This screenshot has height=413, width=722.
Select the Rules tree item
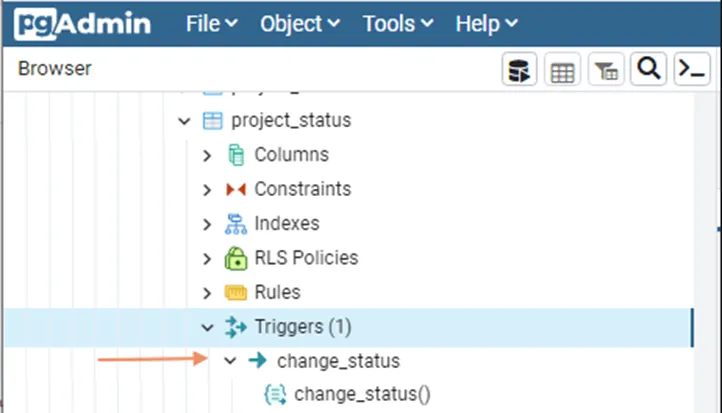click(277, 292)
